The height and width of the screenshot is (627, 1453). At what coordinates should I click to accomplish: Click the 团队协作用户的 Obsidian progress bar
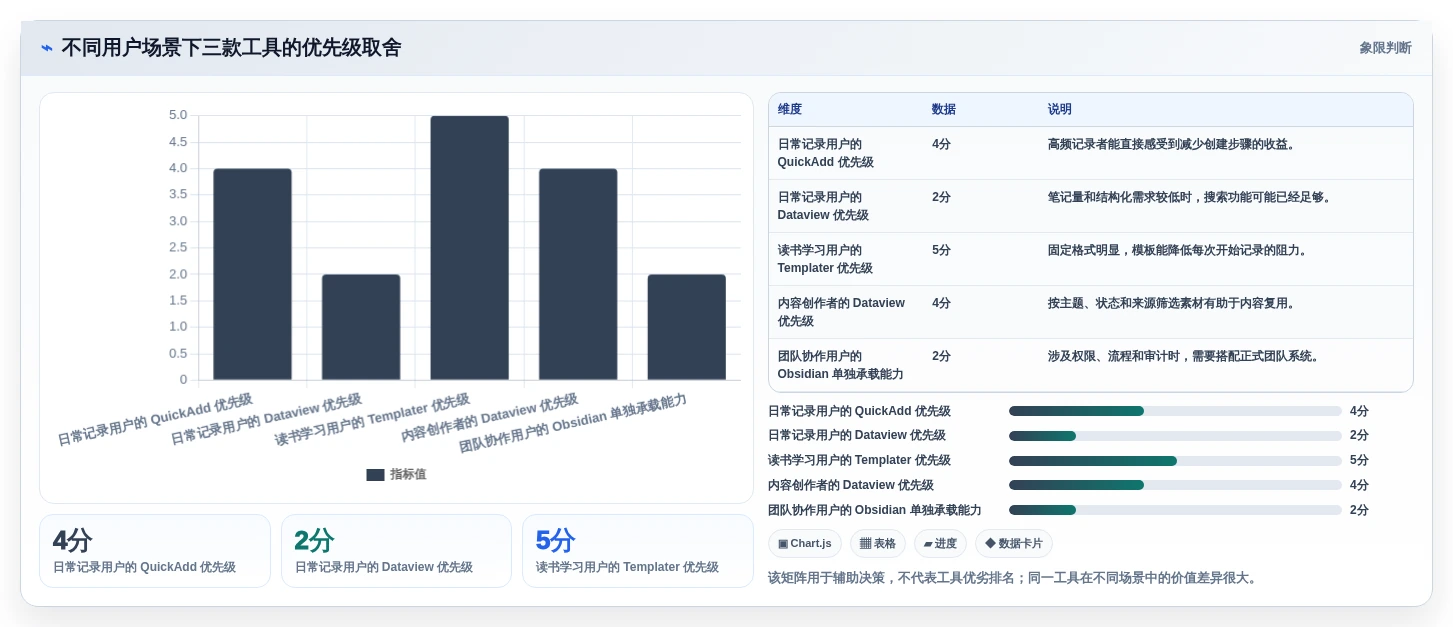1175,510
